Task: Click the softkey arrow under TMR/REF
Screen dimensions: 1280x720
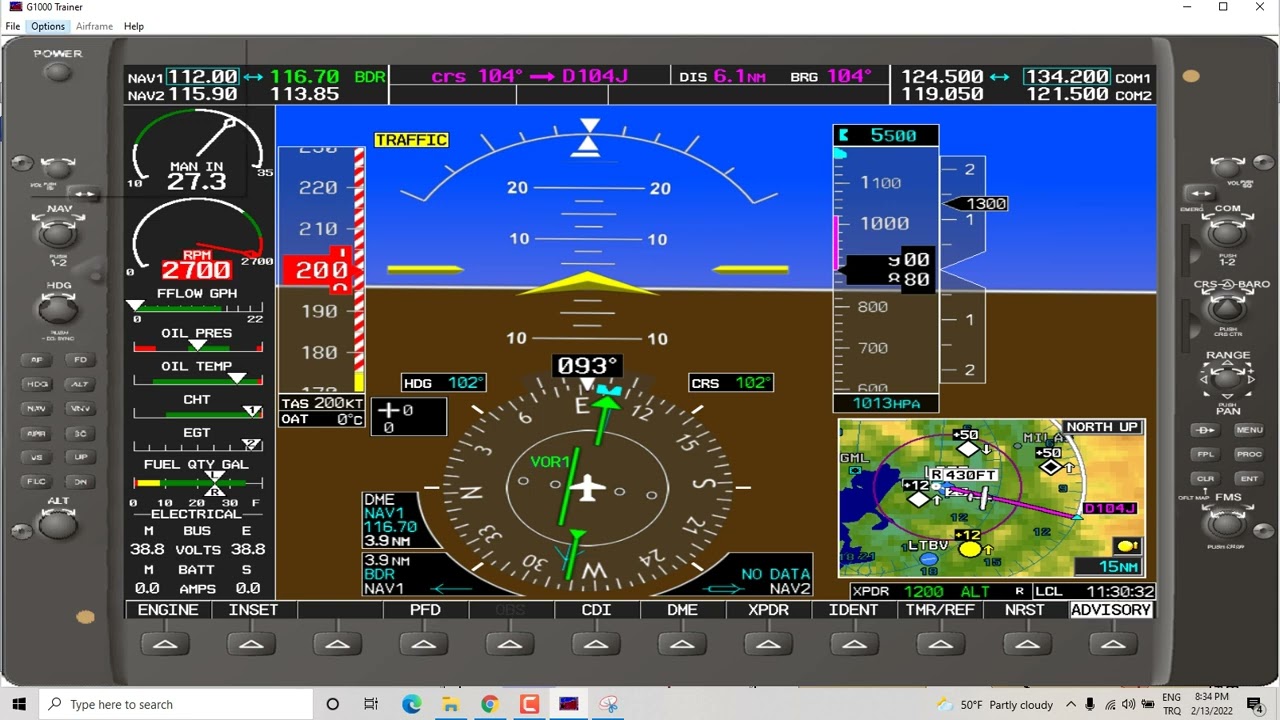Action: tap(940, 645)
